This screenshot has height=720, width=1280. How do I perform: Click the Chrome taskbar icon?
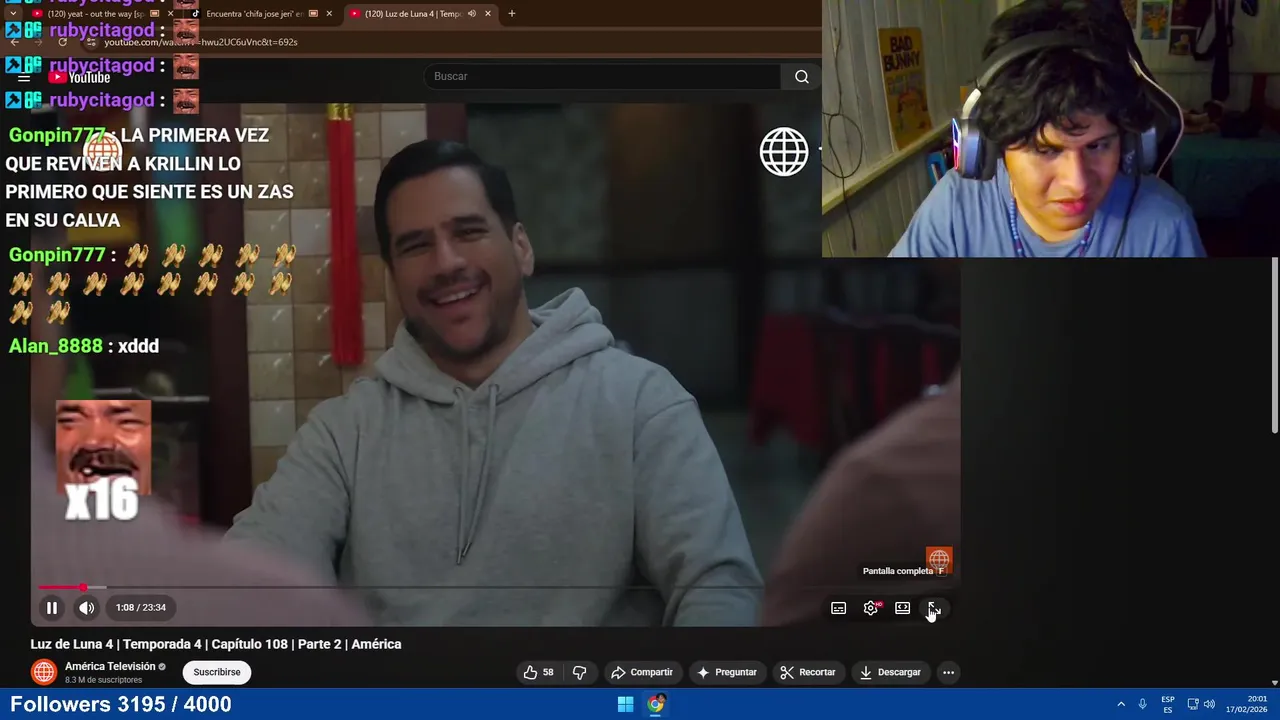[x=656, y=704]
